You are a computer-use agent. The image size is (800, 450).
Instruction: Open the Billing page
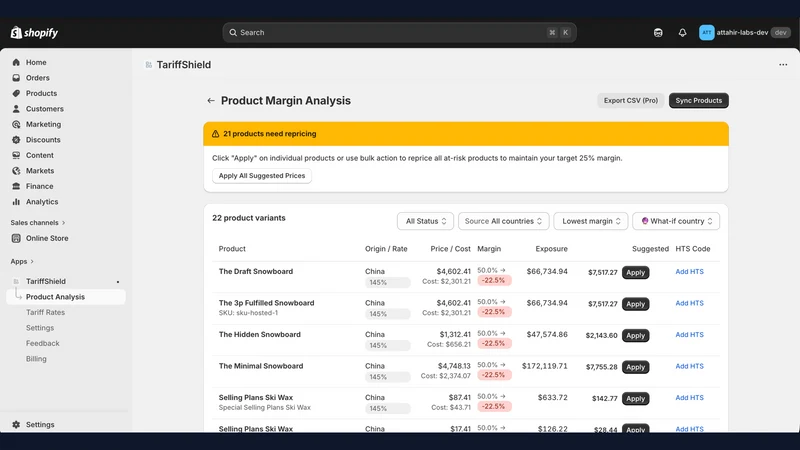36,359
